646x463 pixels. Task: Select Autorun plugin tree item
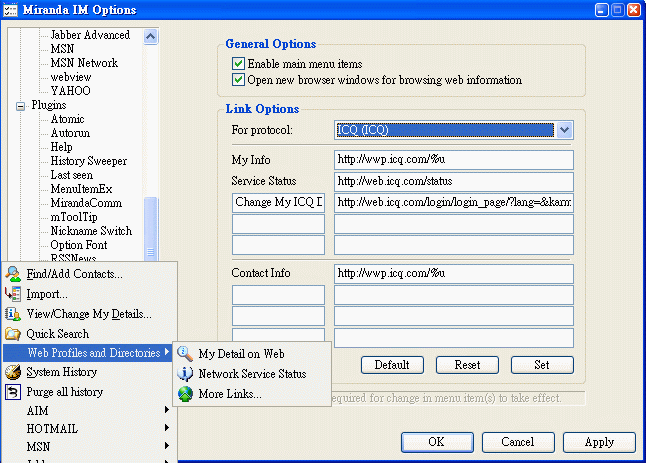(x=70, y=133)
